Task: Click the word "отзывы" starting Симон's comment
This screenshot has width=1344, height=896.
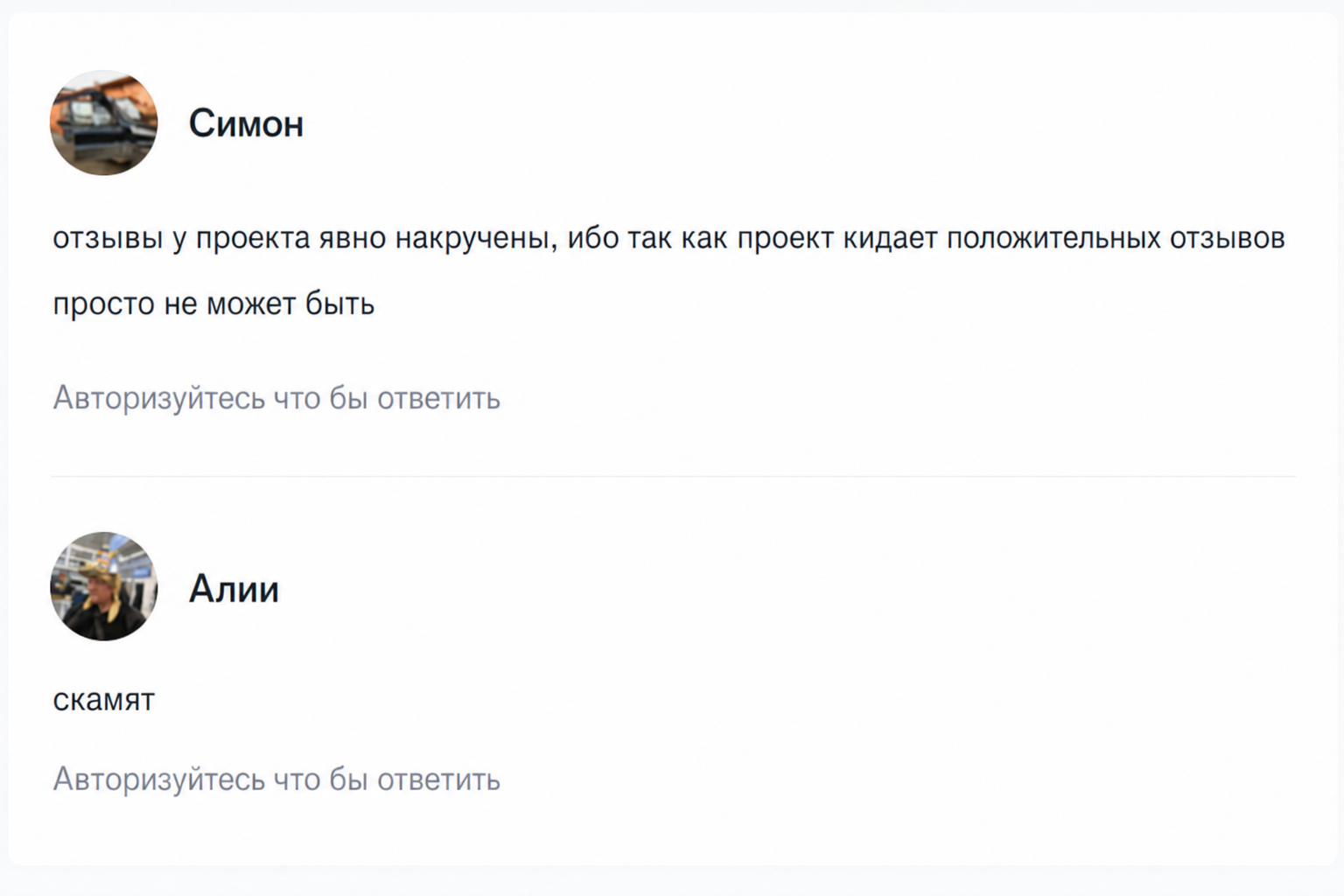Action: [x=108, y=238]
